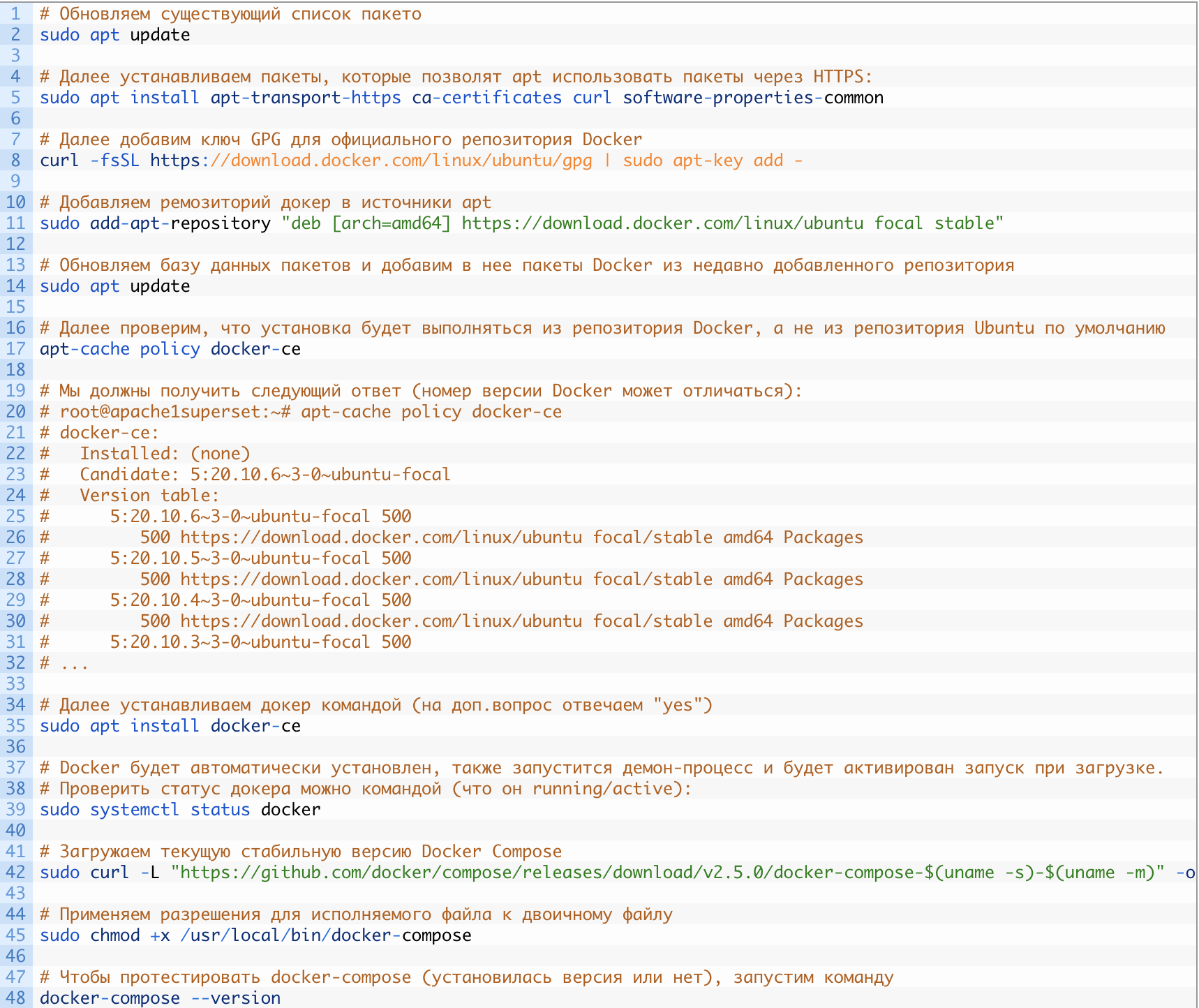Click line number 18 in the gutter
The height and width of the screenshot is (1008, 1199).
pyautogui.click(x=16, y=370)
